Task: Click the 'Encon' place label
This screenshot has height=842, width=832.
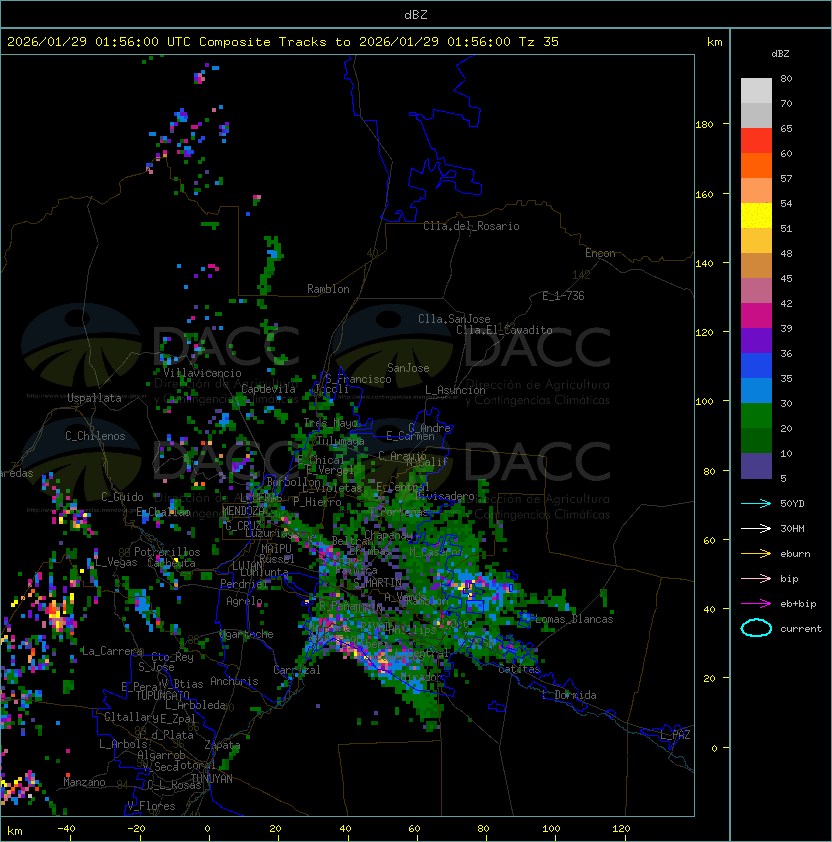Action: [600, 253]
